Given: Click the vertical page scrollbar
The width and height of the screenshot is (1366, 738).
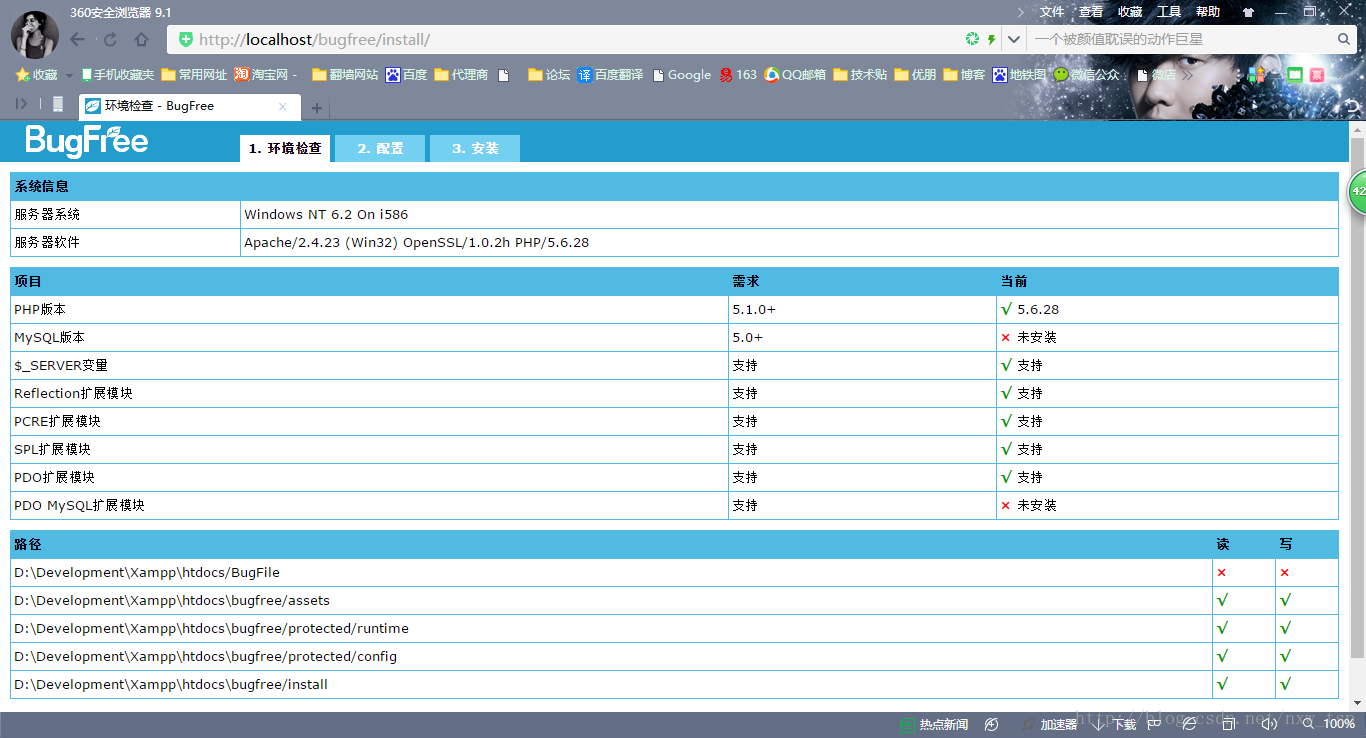Looking at the screenshot, I should click(x=1357, y=398).
